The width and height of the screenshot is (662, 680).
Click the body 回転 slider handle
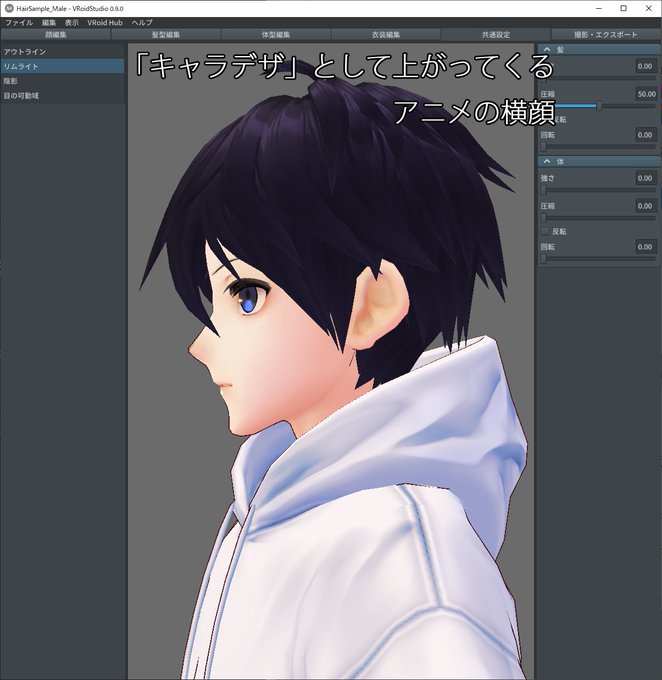coord(544,259)
